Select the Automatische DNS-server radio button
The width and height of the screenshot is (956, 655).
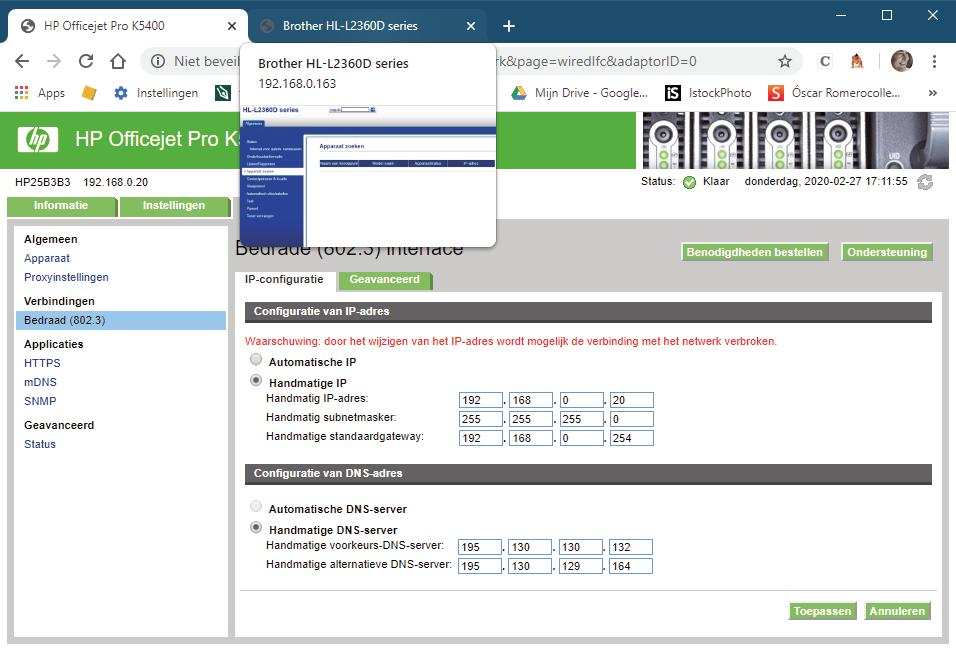click(x=256, y=506)
